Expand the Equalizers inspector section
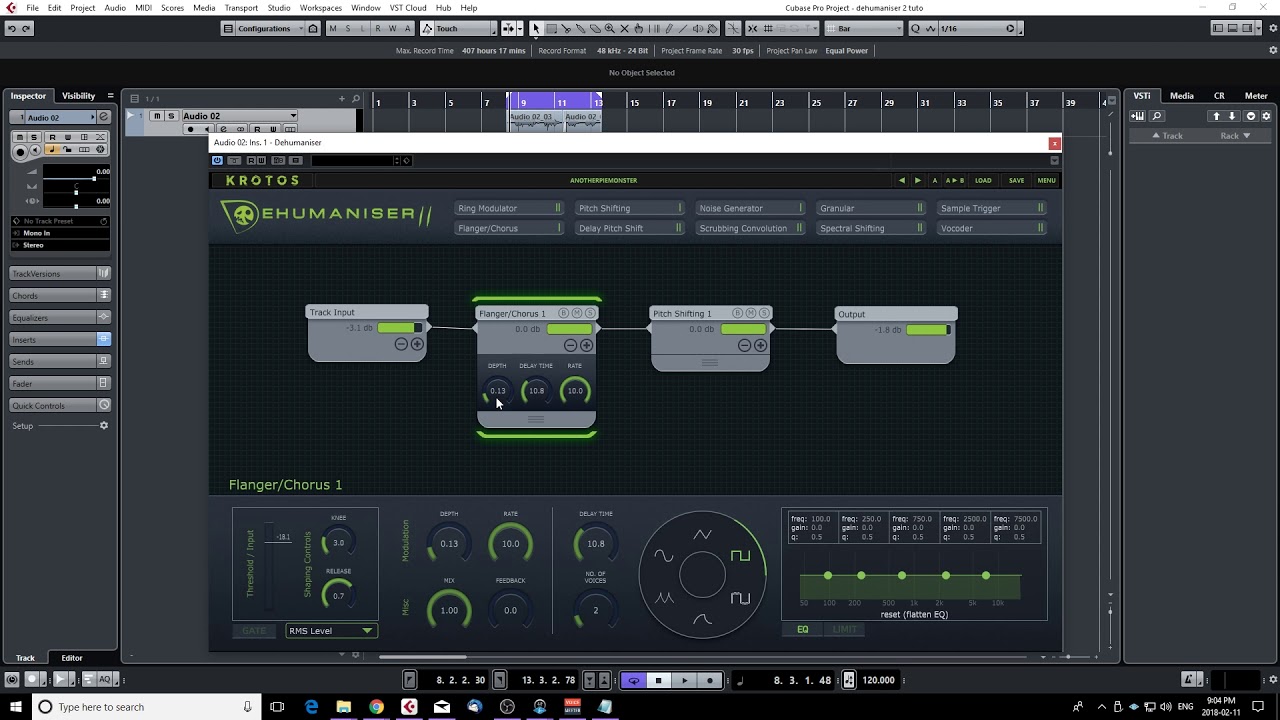The height and width of the screenshot is (720, 1280). 60,318
